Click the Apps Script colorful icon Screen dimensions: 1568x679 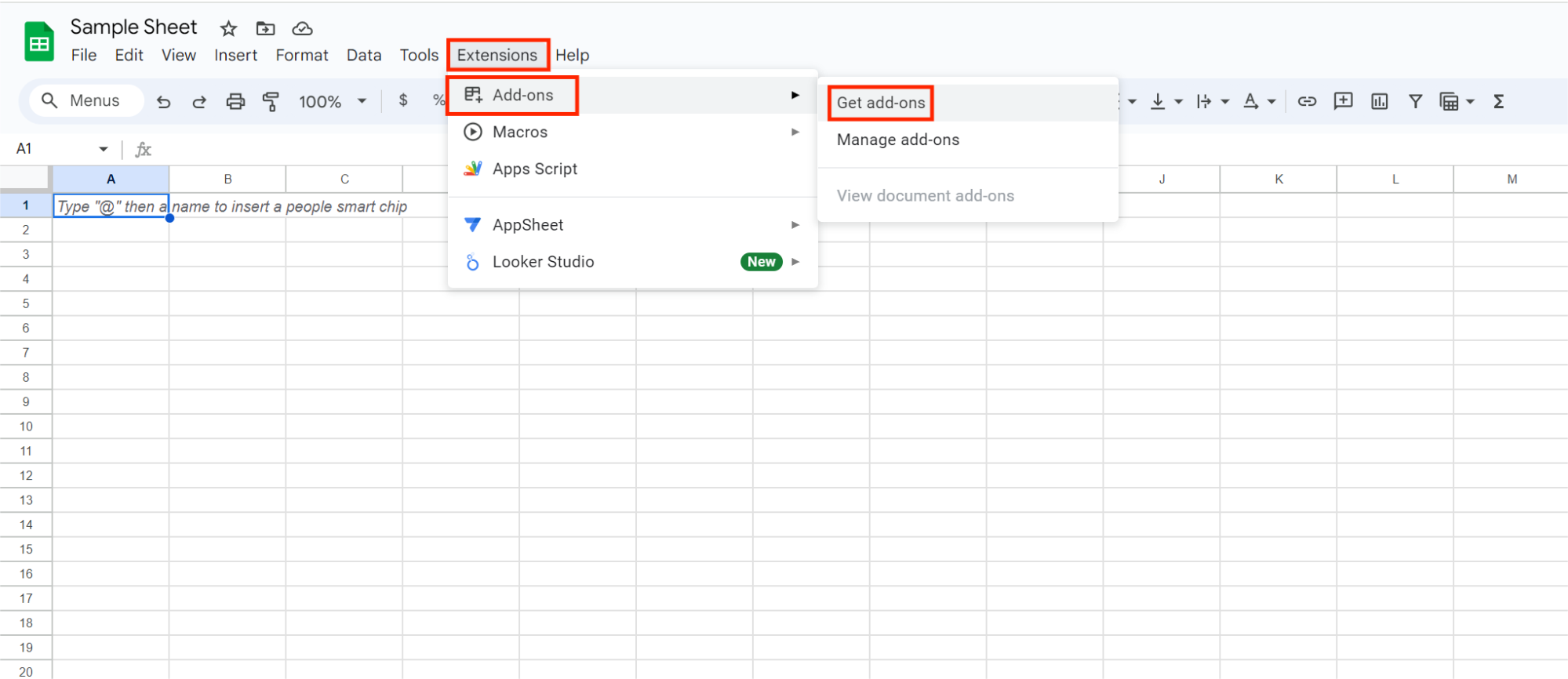(x=473, y=169)
